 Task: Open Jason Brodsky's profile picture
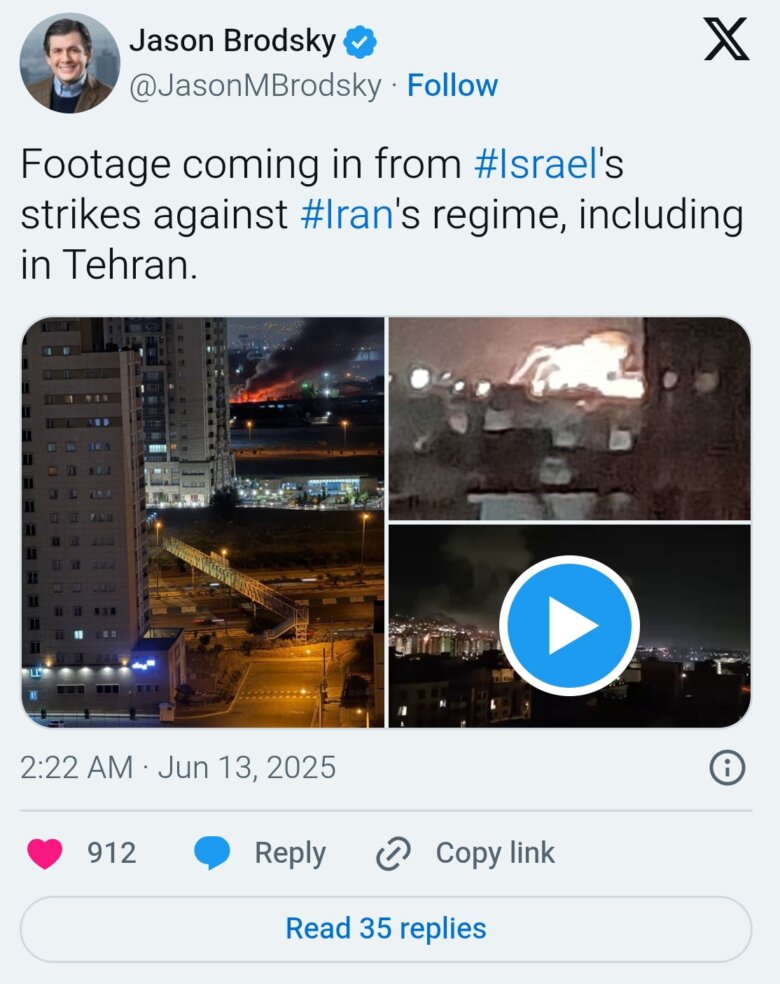(x=70, y=63)
